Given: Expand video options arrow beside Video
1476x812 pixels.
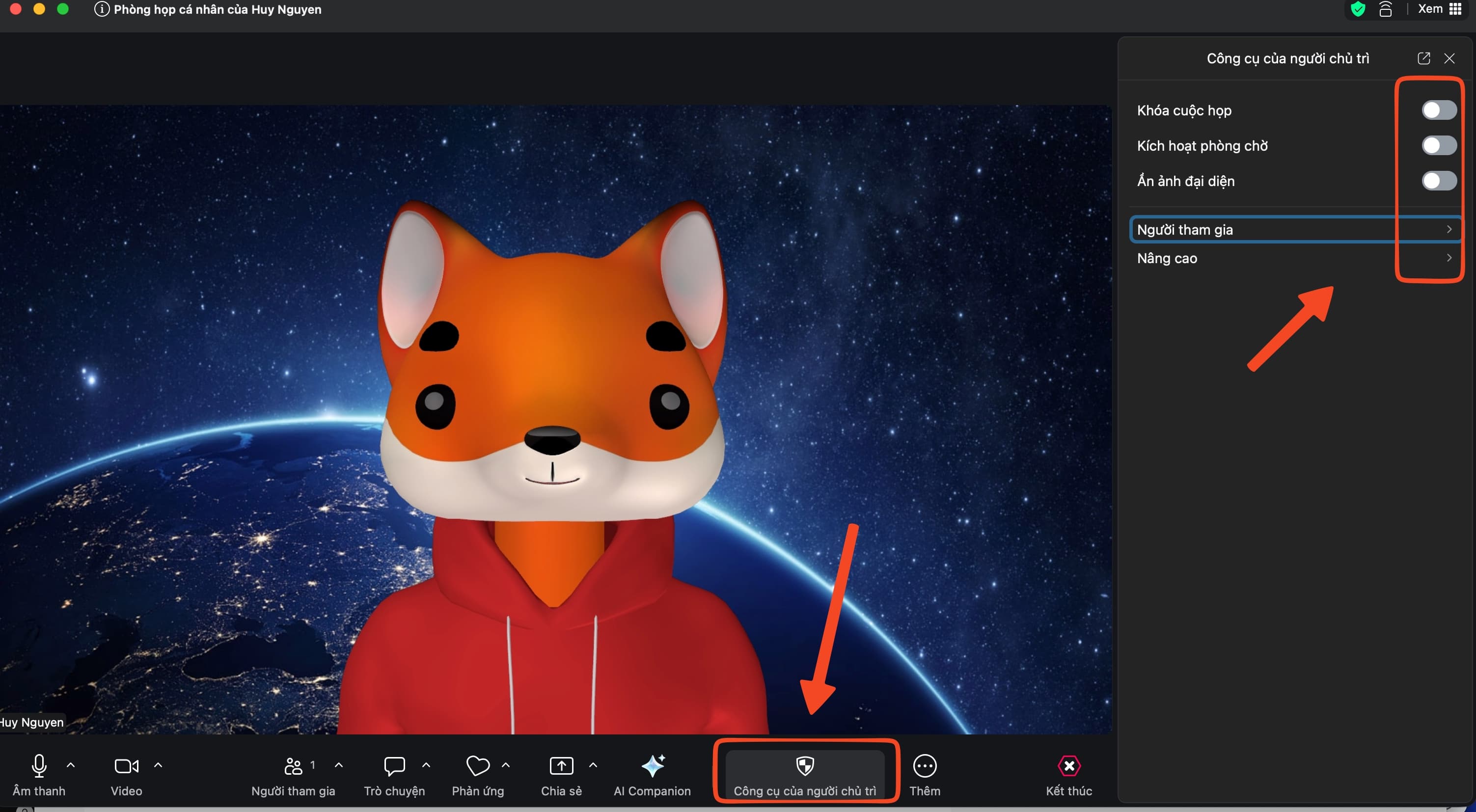Looking at the screenshot, I should coord(158,764).
